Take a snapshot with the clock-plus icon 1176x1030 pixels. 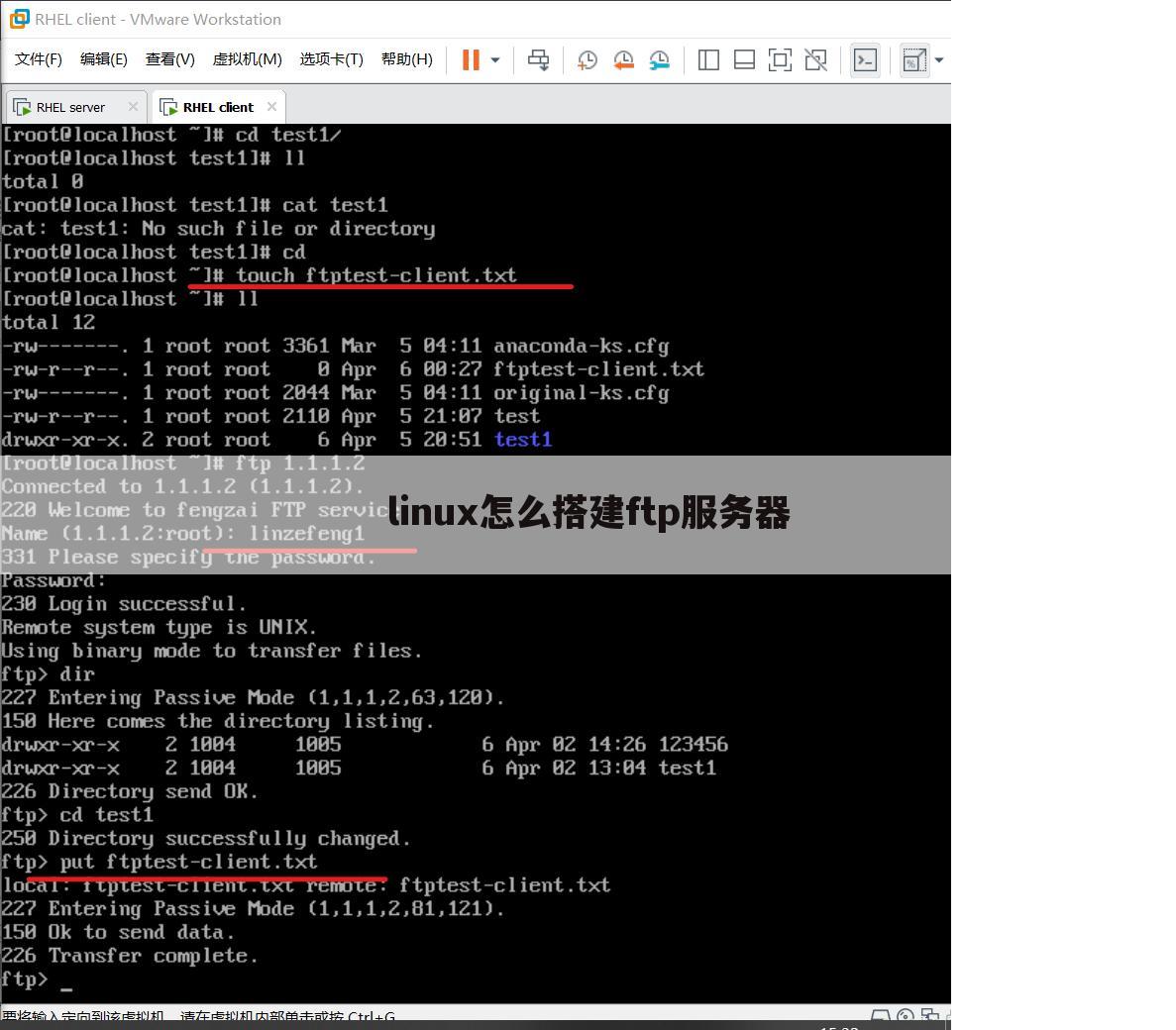(588, 60)
